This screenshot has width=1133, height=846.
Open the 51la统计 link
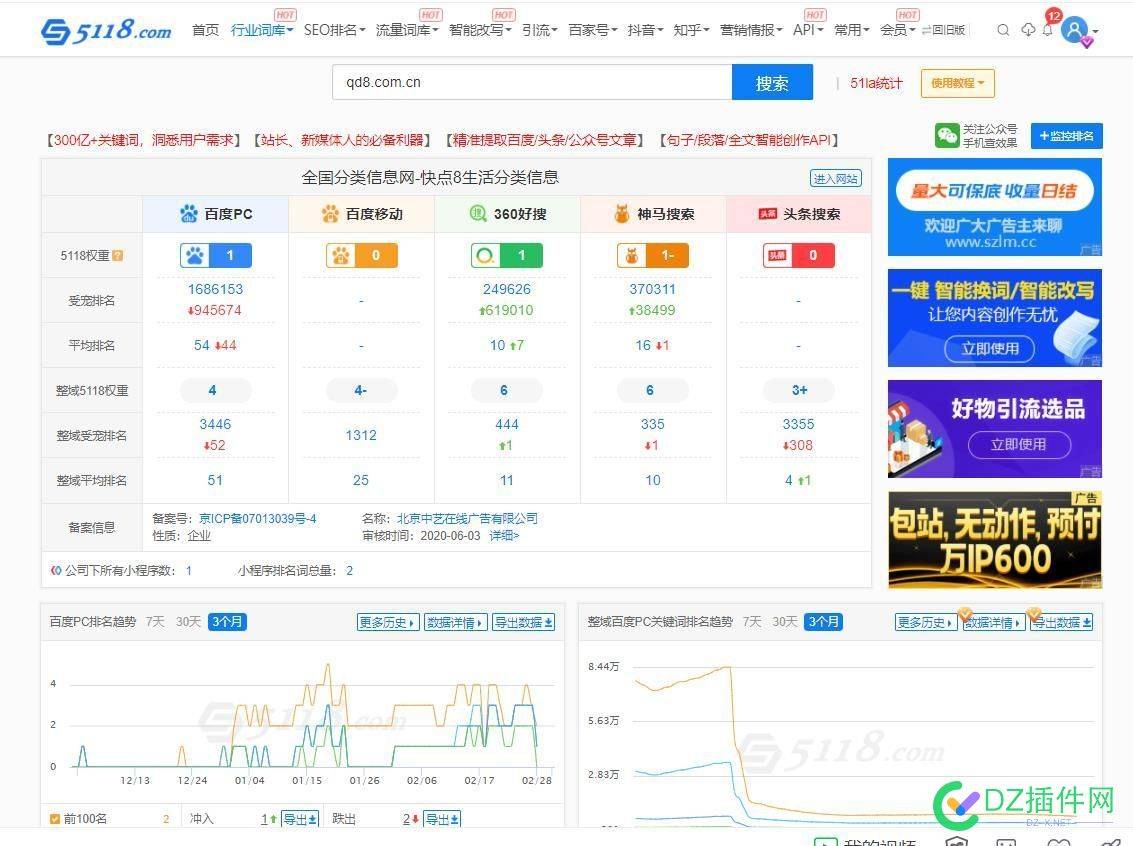click(876, 83)
